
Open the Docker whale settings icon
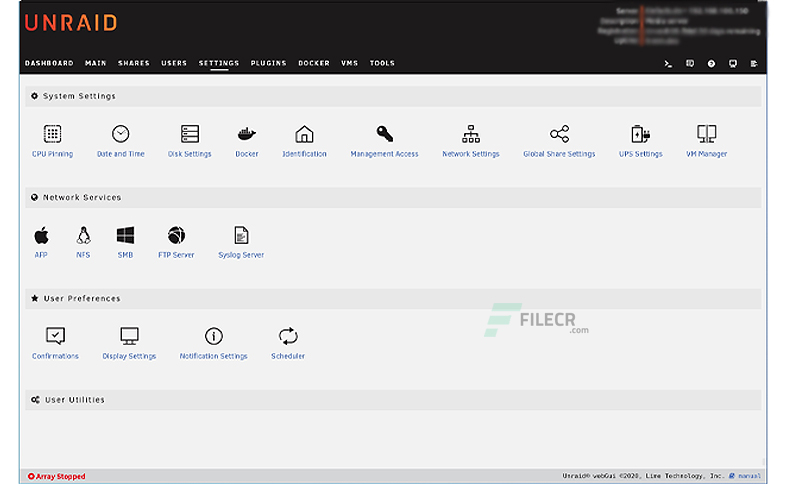(247, 134)
